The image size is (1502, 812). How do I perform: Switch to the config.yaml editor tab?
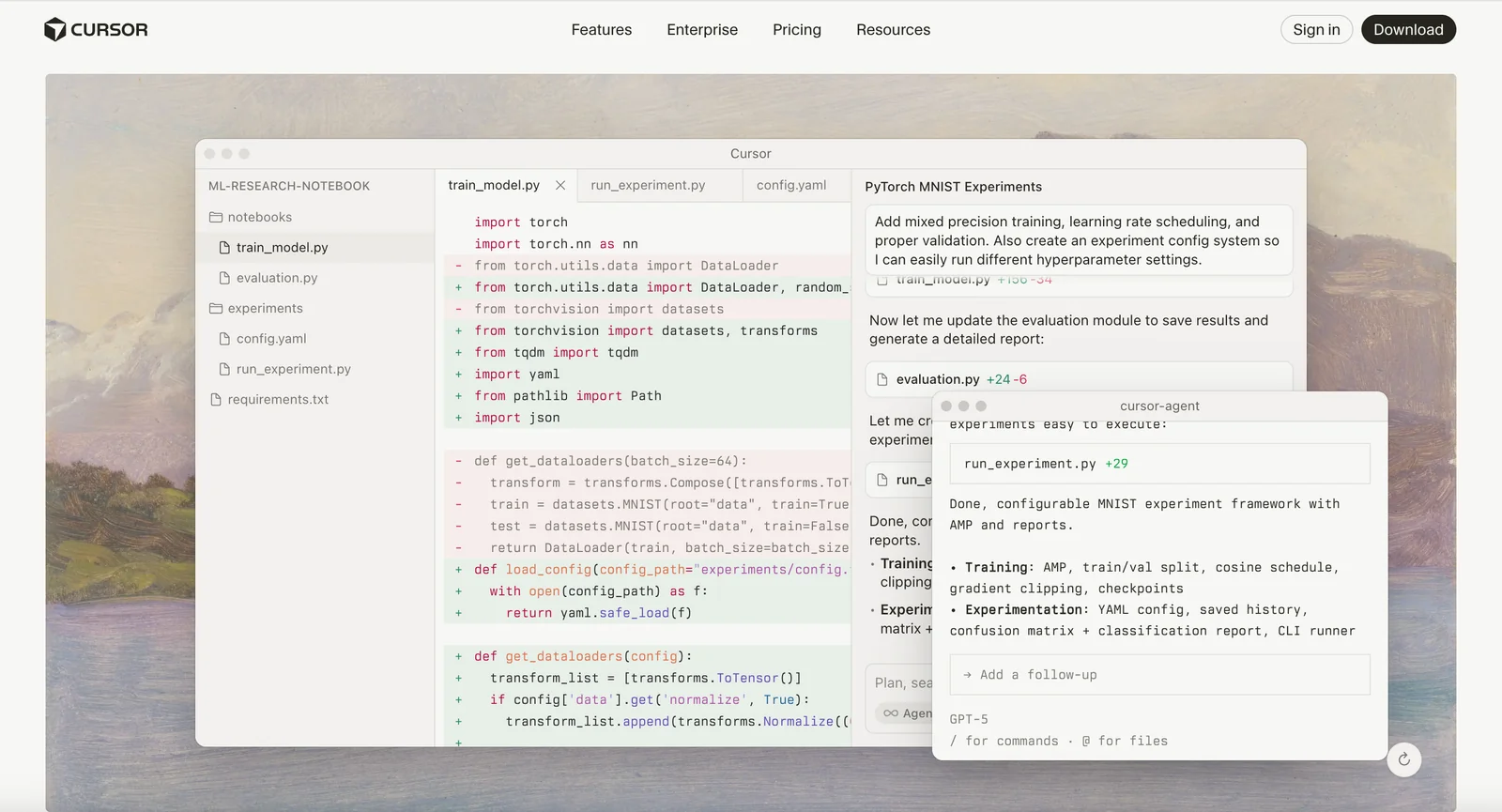click(791, 186)
